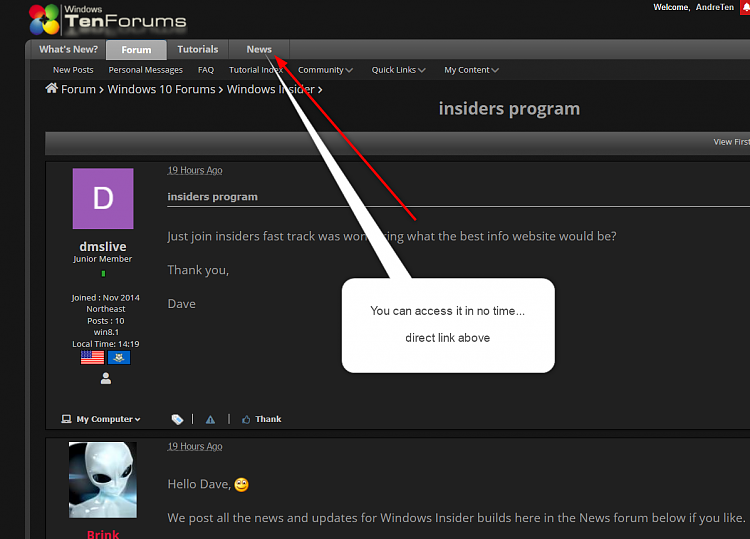This screenshot has width=750, height=539.
Task: Click the Thank button on dmslive's post
Action: tap(261, 419)
